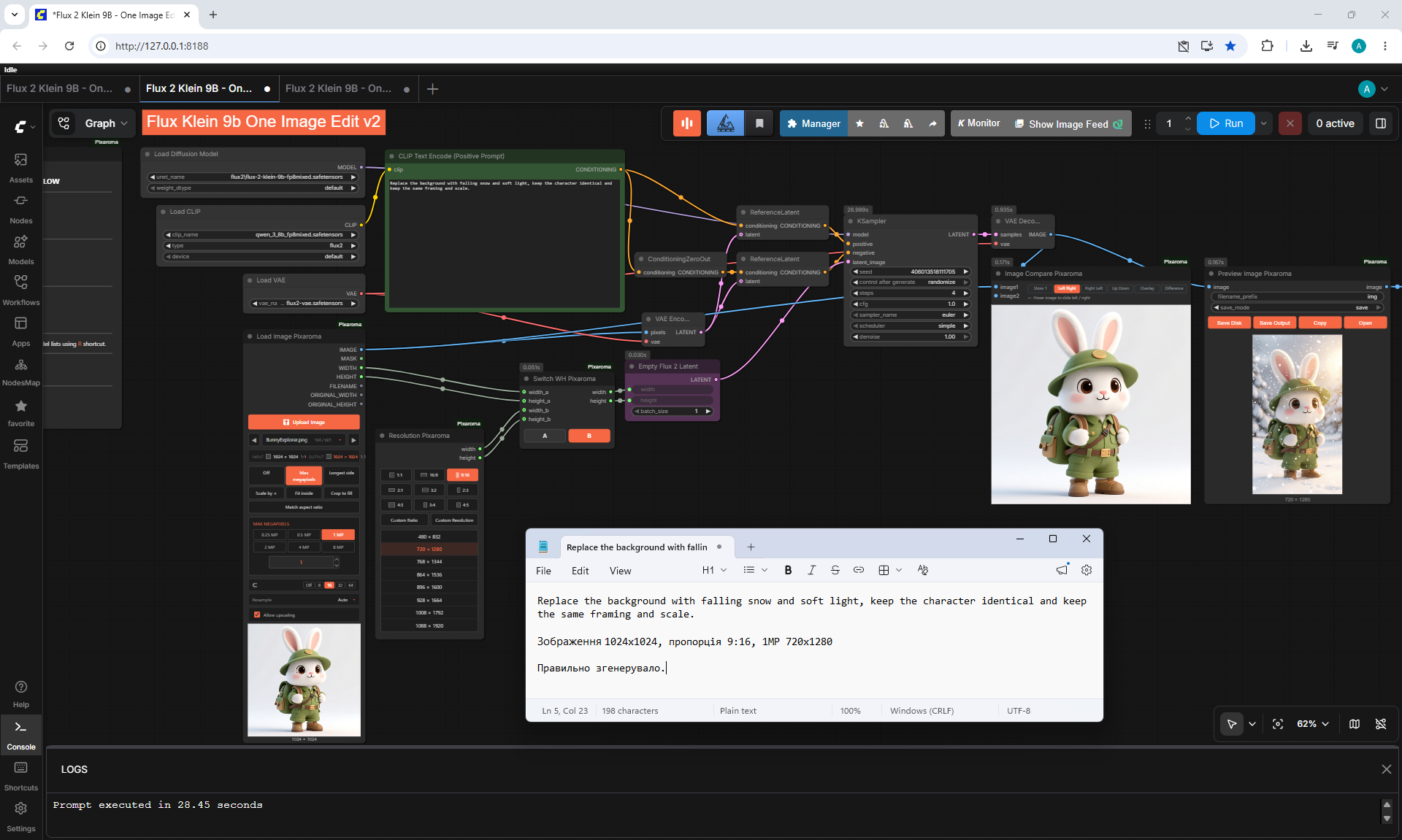
Task: Open the Help menu in the sidebar
Action: coord(20,693)
